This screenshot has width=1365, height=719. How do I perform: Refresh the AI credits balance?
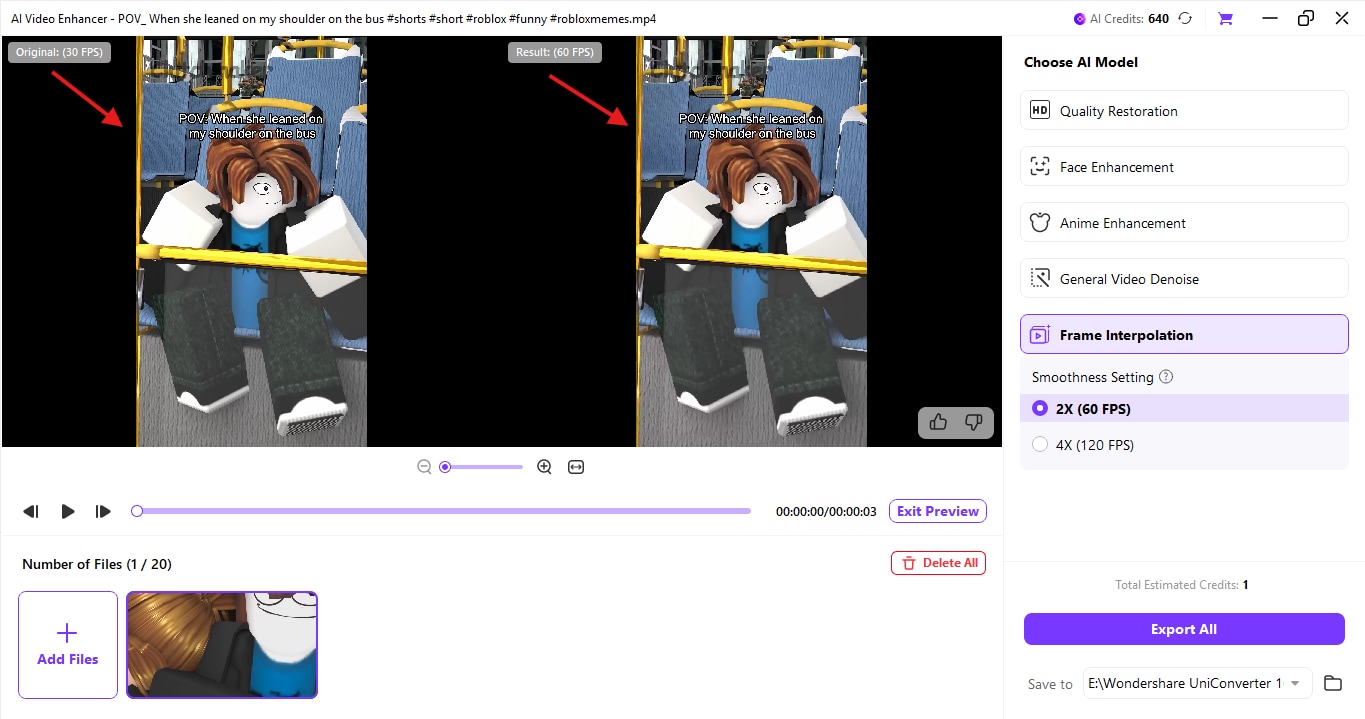1185,18
